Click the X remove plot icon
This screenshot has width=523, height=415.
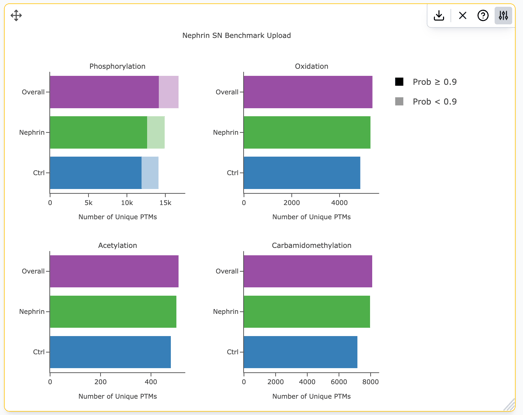click(462, 15)
